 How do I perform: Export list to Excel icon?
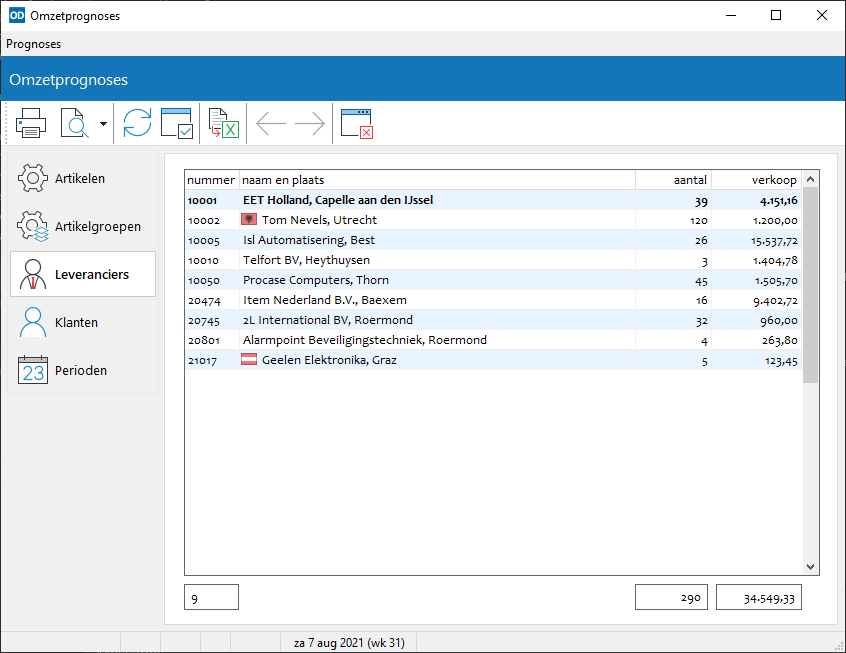pos(224,124)
